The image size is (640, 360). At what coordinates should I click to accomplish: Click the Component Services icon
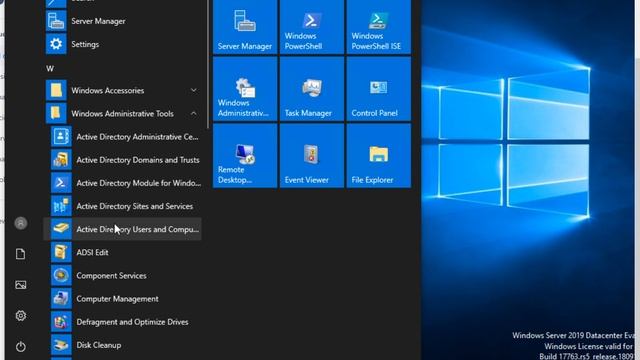click(x=61, y=276)
